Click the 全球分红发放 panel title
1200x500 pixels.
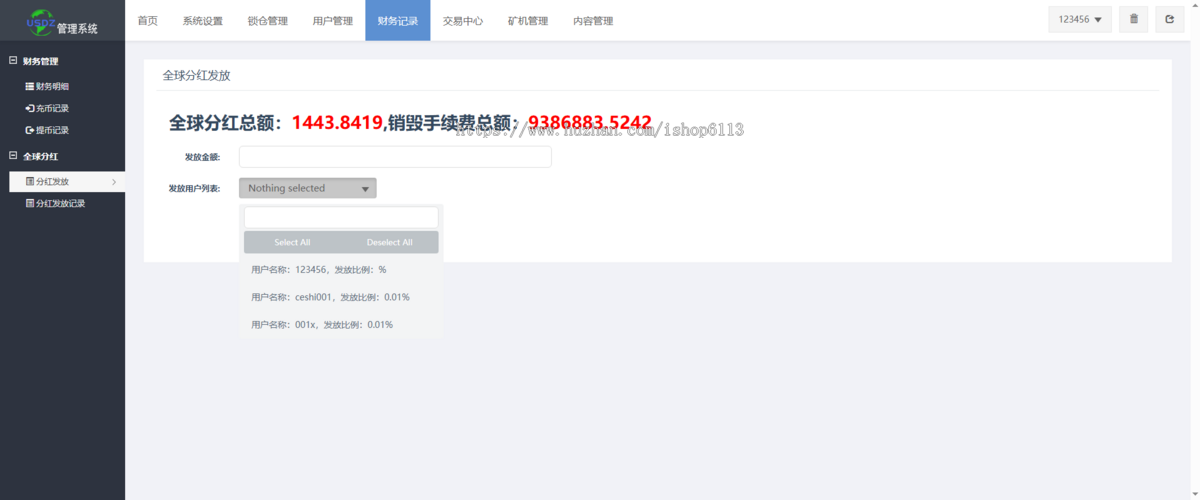pyautogui.click(x=197, y=75)
